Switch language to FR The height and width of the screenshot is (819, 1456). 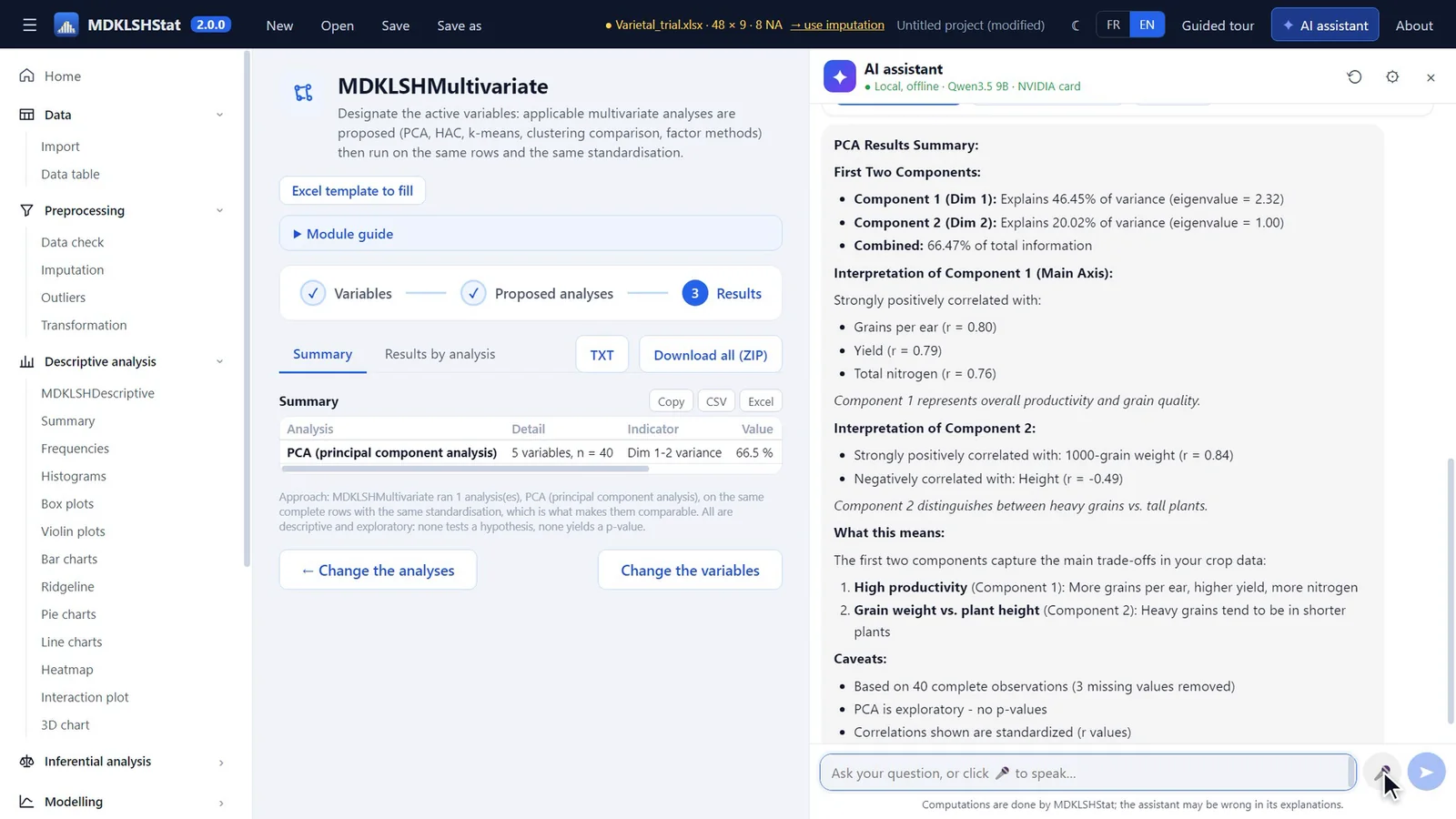[1113, 25]
